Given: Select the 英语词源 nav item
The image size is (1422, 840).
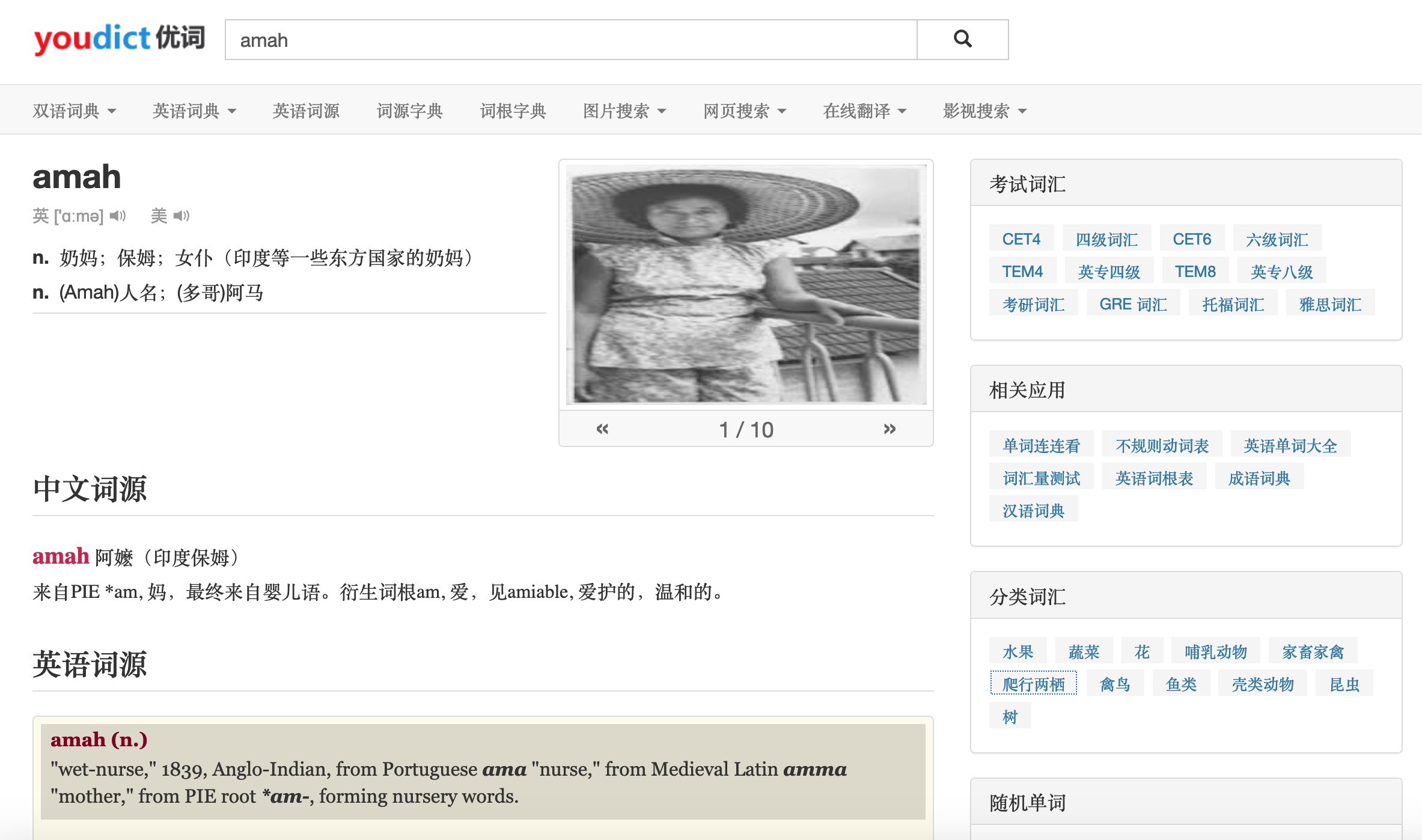Looking at the screenshot, I should 306,111.
